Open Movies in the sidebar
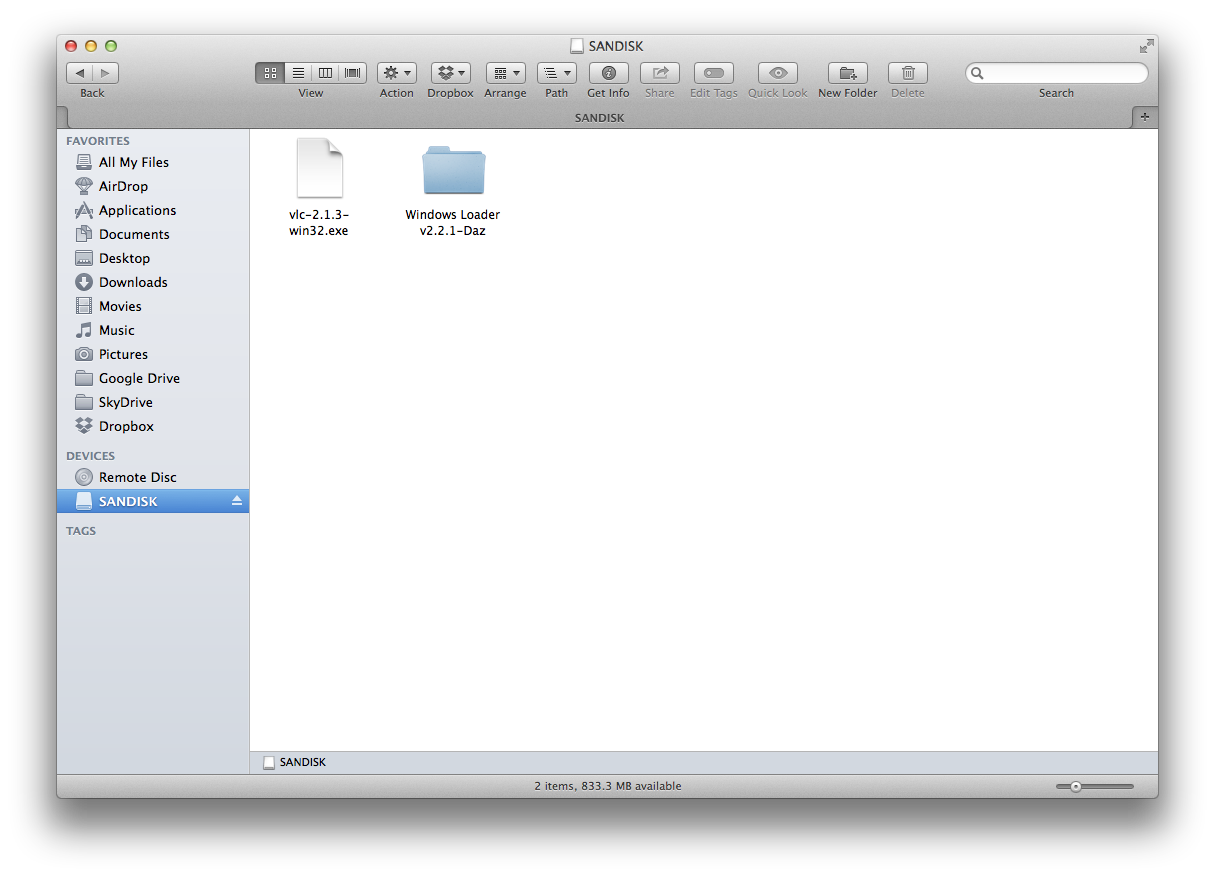The height and width of the screenshot is (877, 1215). pyautogui.click(x=153, y=306)
